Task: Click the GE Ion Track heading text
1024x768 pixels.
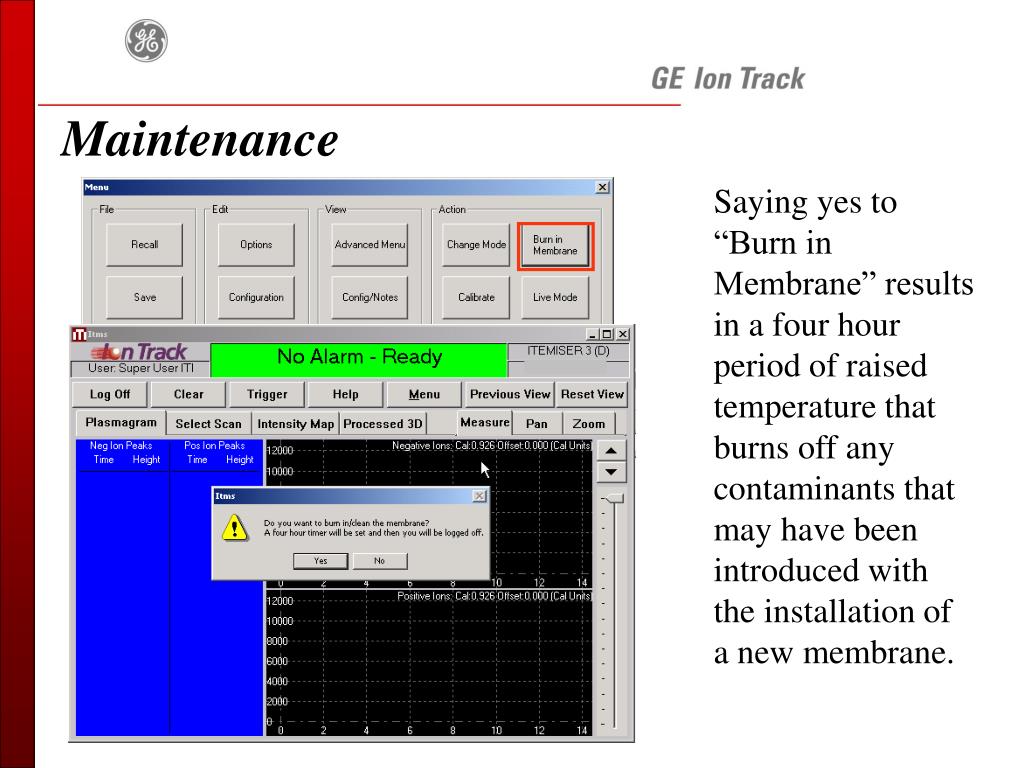Action: coord(728,78)
